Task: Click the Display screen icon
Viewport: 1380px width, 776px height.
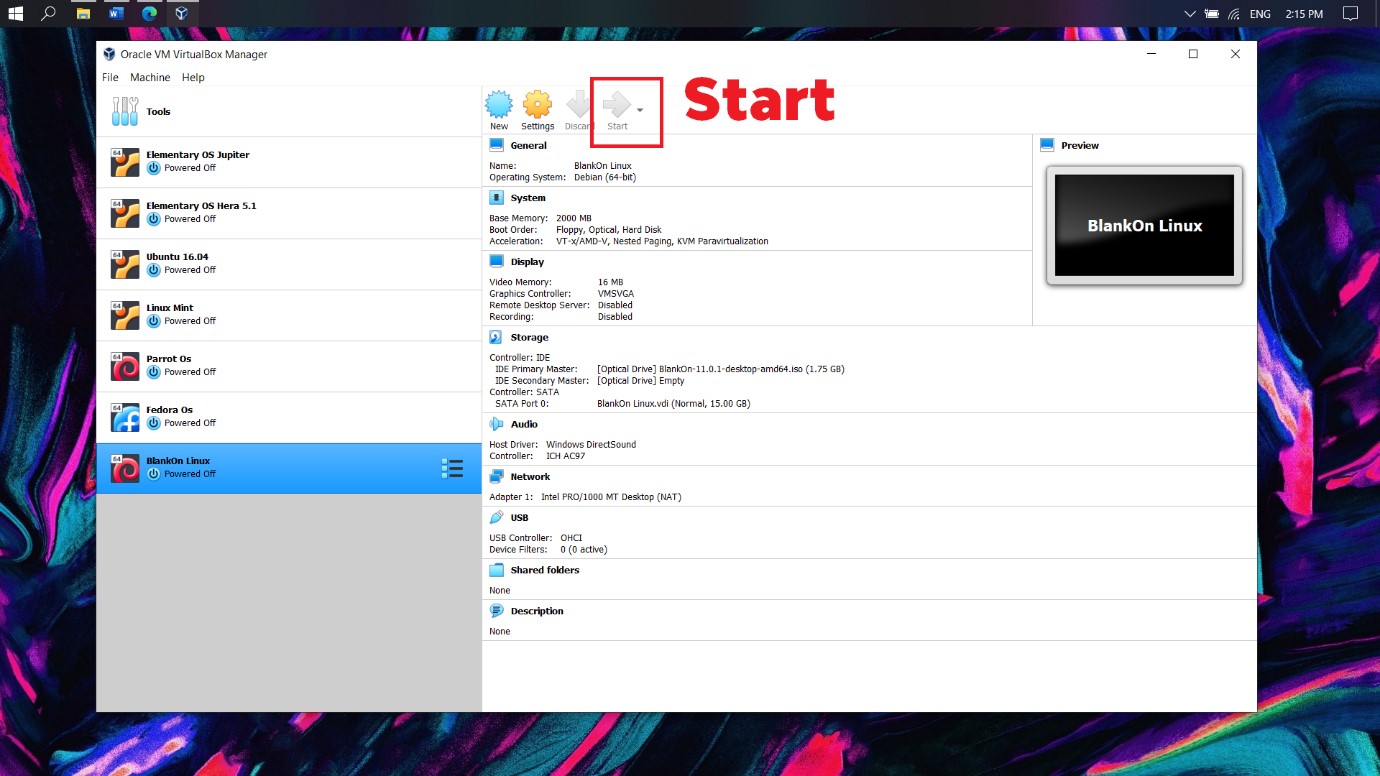Action: point(496,261)
